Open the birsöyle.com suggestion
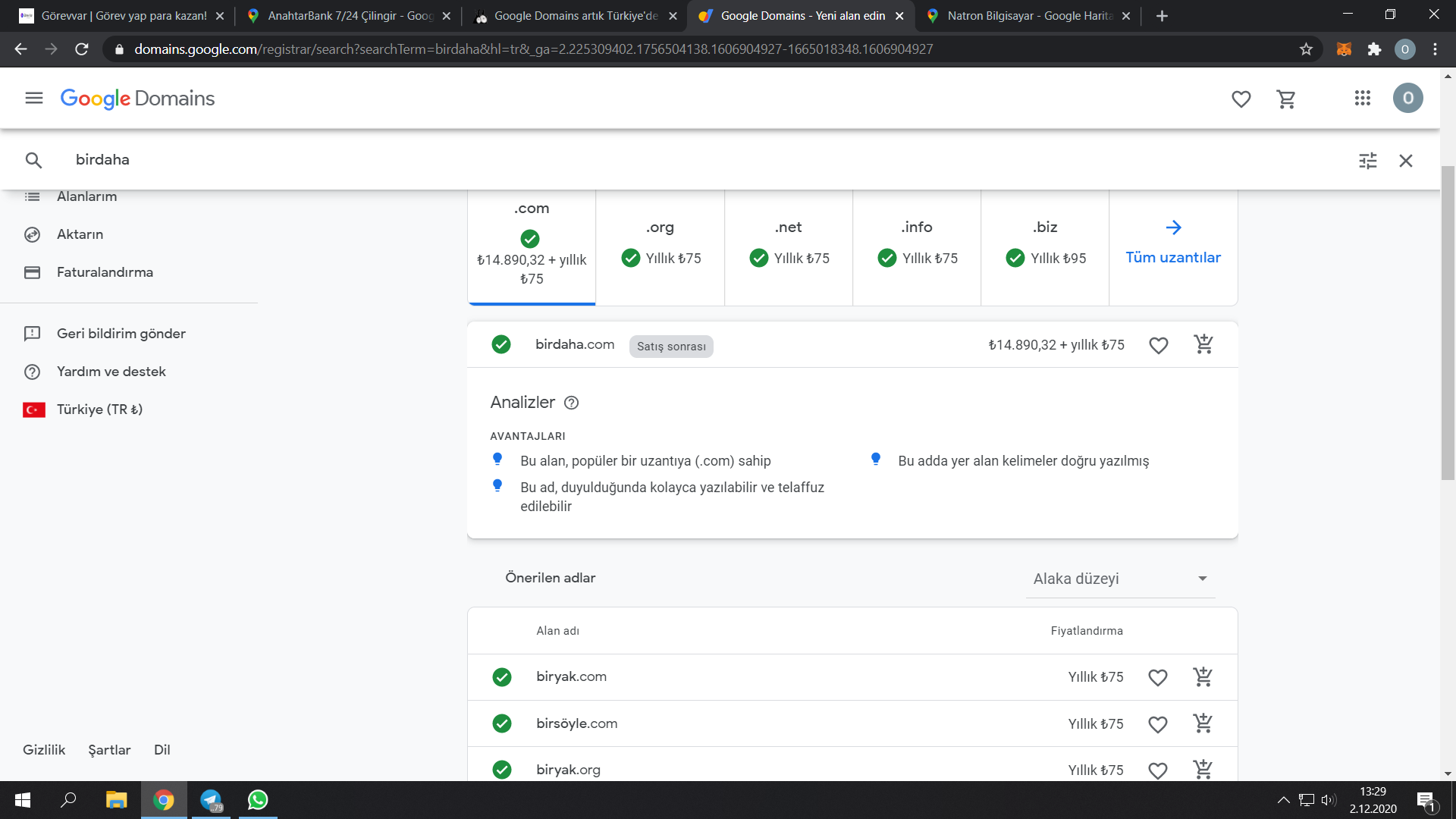This screenshot has width=1456, height=819. (x=576, y=723)
